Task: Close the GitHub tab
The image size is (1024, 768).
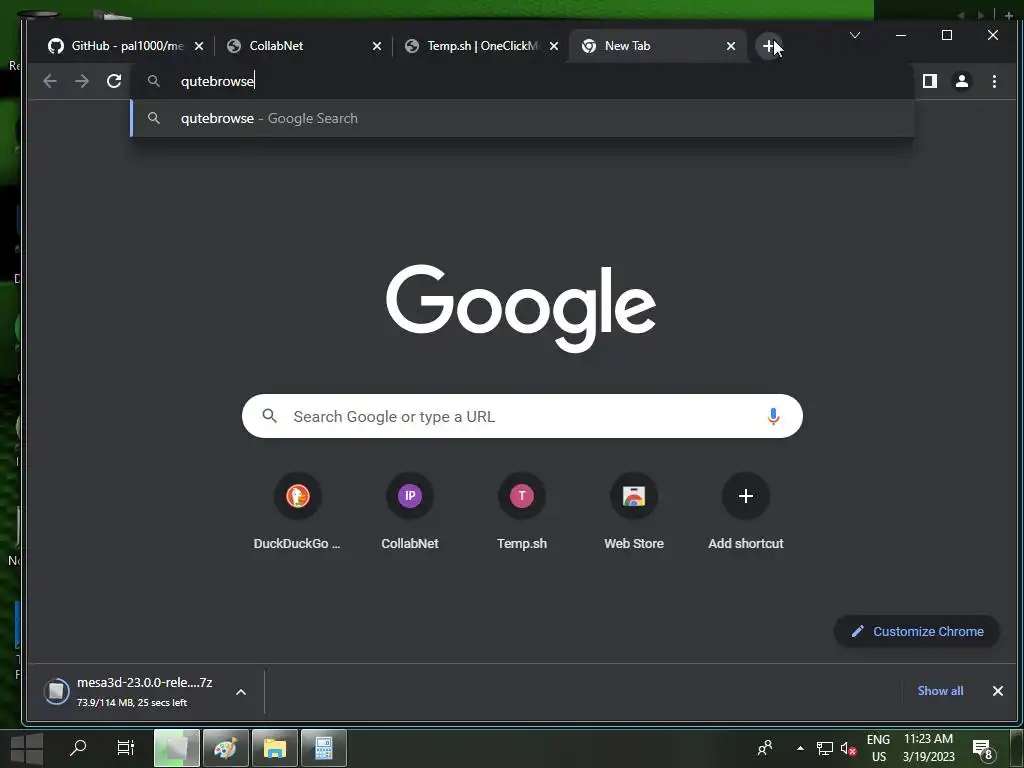Action: point(199,46)
